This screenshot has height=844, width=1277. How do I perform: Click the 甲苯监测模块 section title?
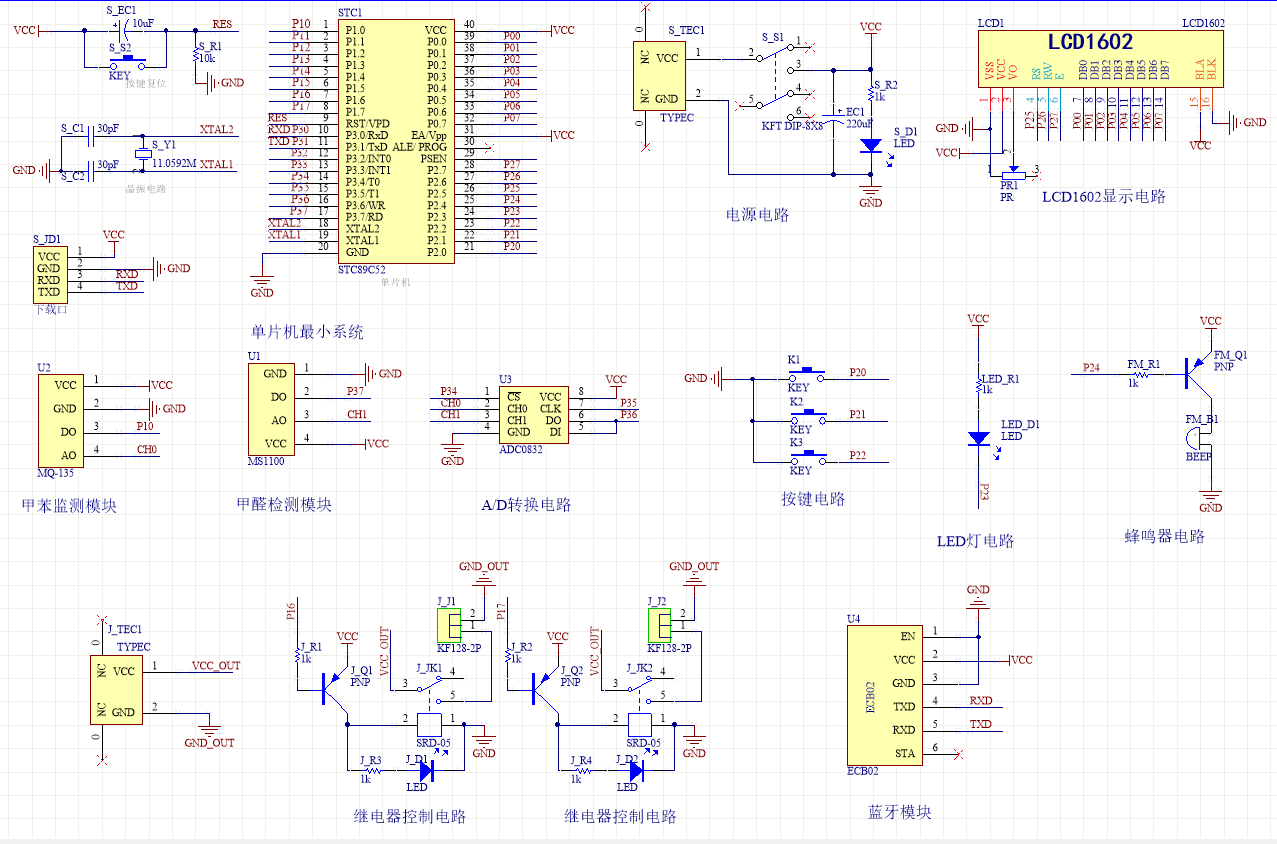pyautogui.click(x=69, y=506)
